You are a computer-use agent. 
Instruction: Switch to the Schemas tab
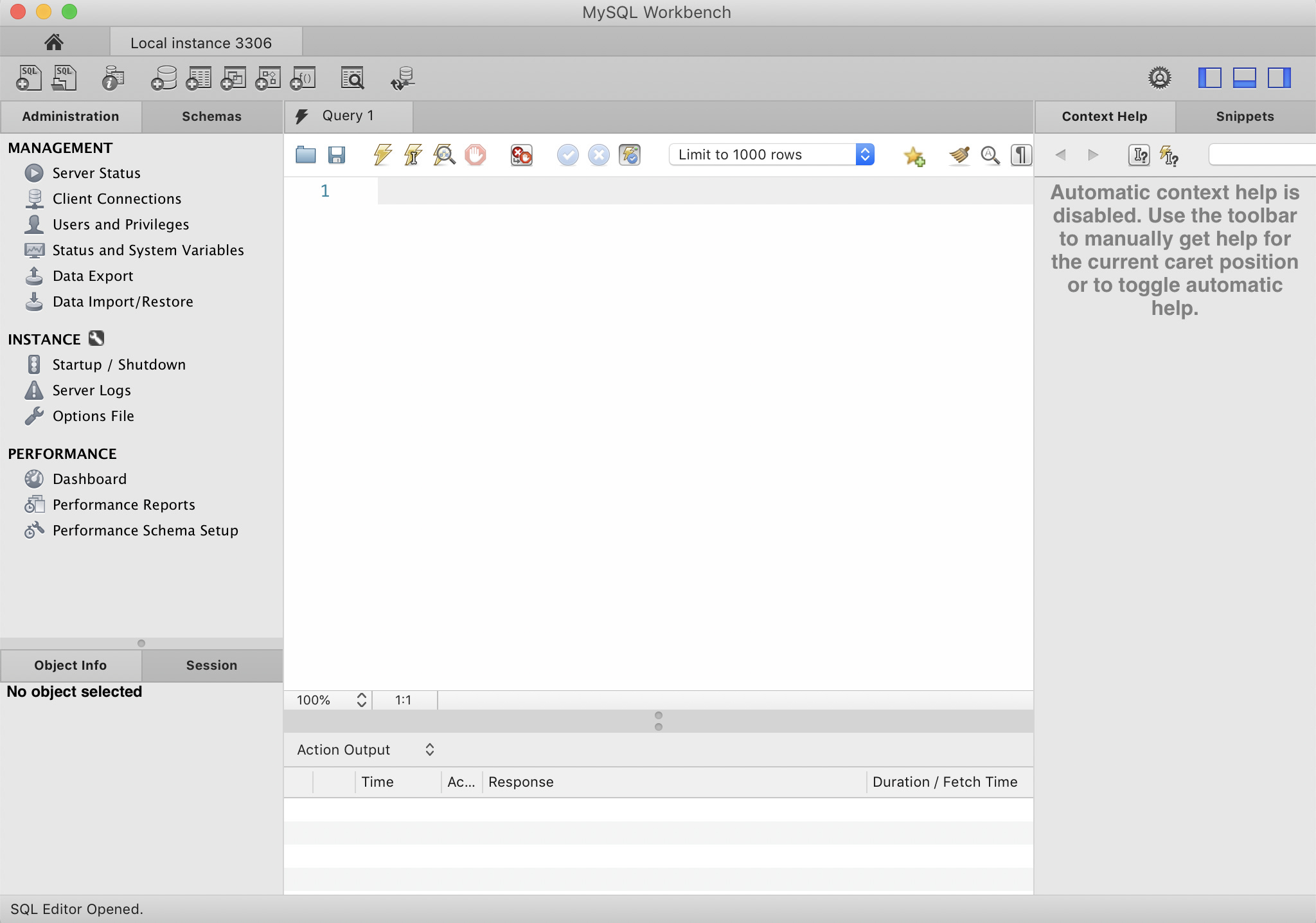(x=211, y=116)
